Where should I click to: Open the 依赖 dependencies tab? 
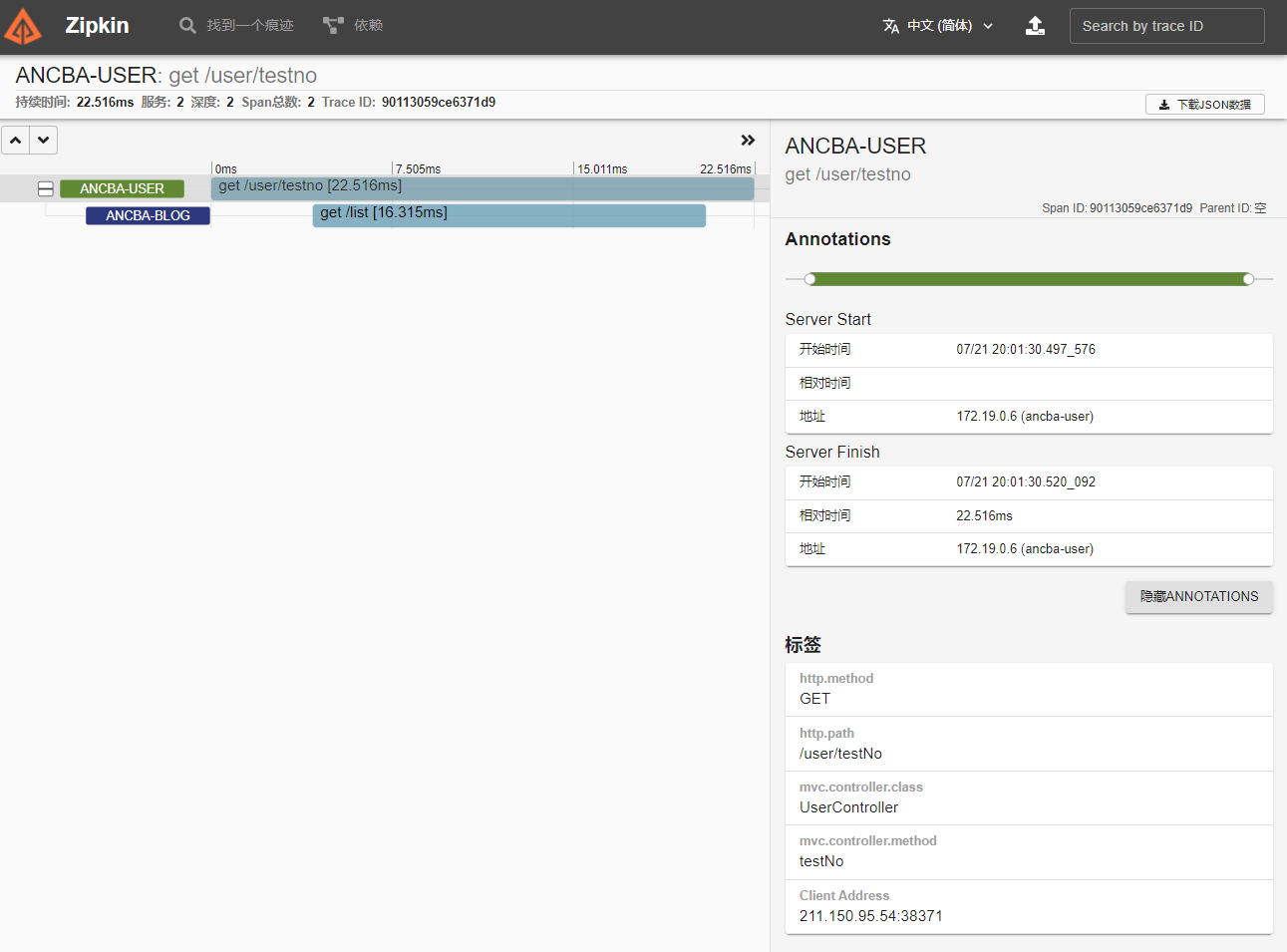[353, 26]
